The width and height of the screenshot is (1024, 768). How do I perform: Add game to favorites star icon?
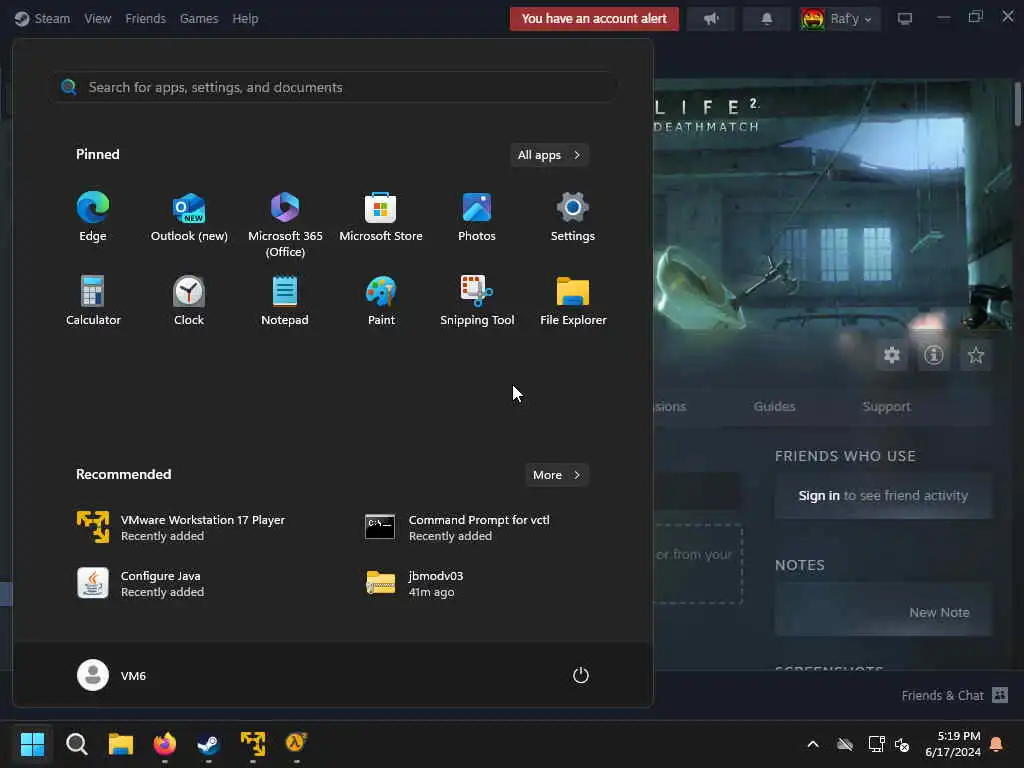click(x=976, y=355)
